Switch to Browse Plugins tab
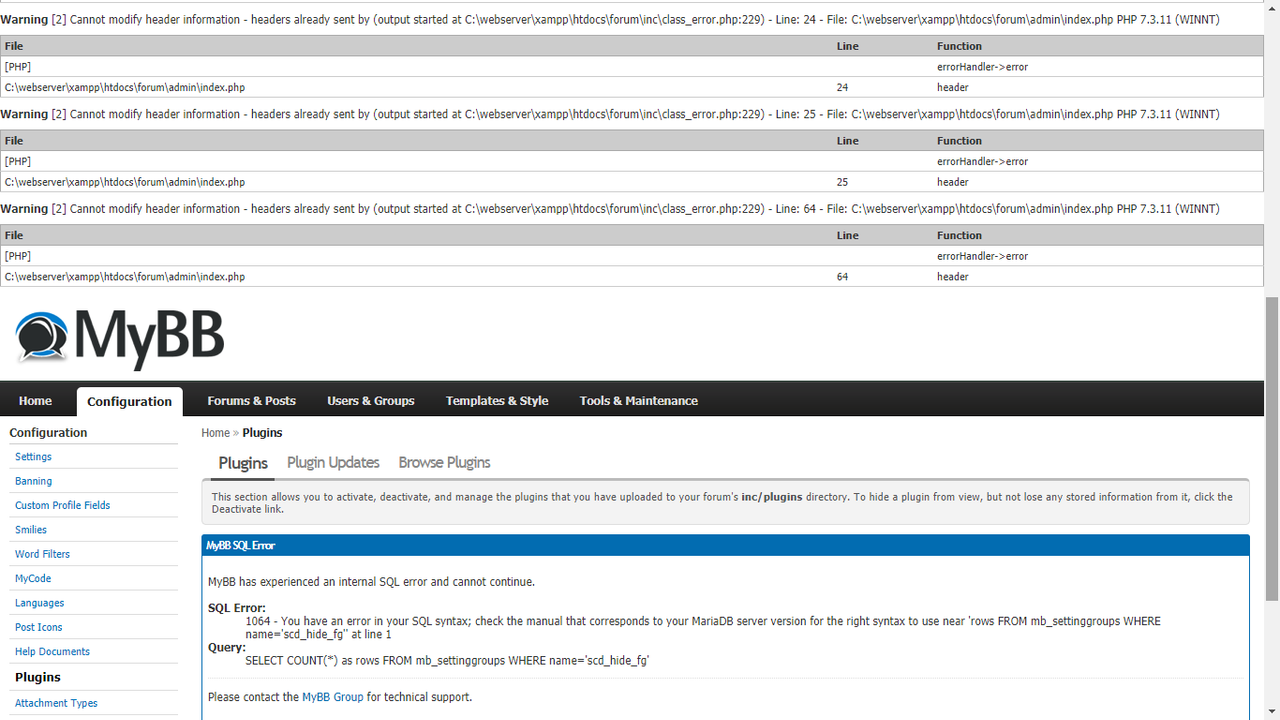1280x720 pixels. pos(444,462)
